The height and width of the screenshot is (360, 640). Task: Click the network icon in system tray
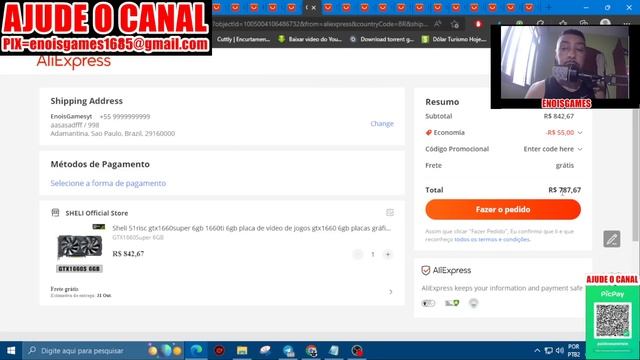[x=549, y=351]
